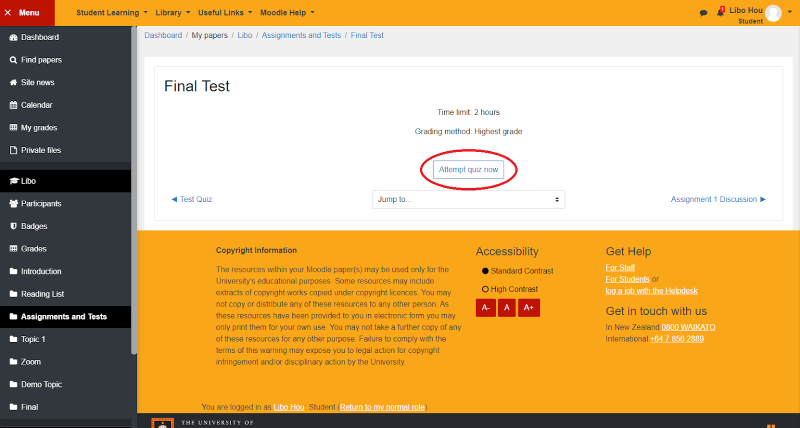
Task: Open Calendar via its sidebar icon
Action: 13,105
